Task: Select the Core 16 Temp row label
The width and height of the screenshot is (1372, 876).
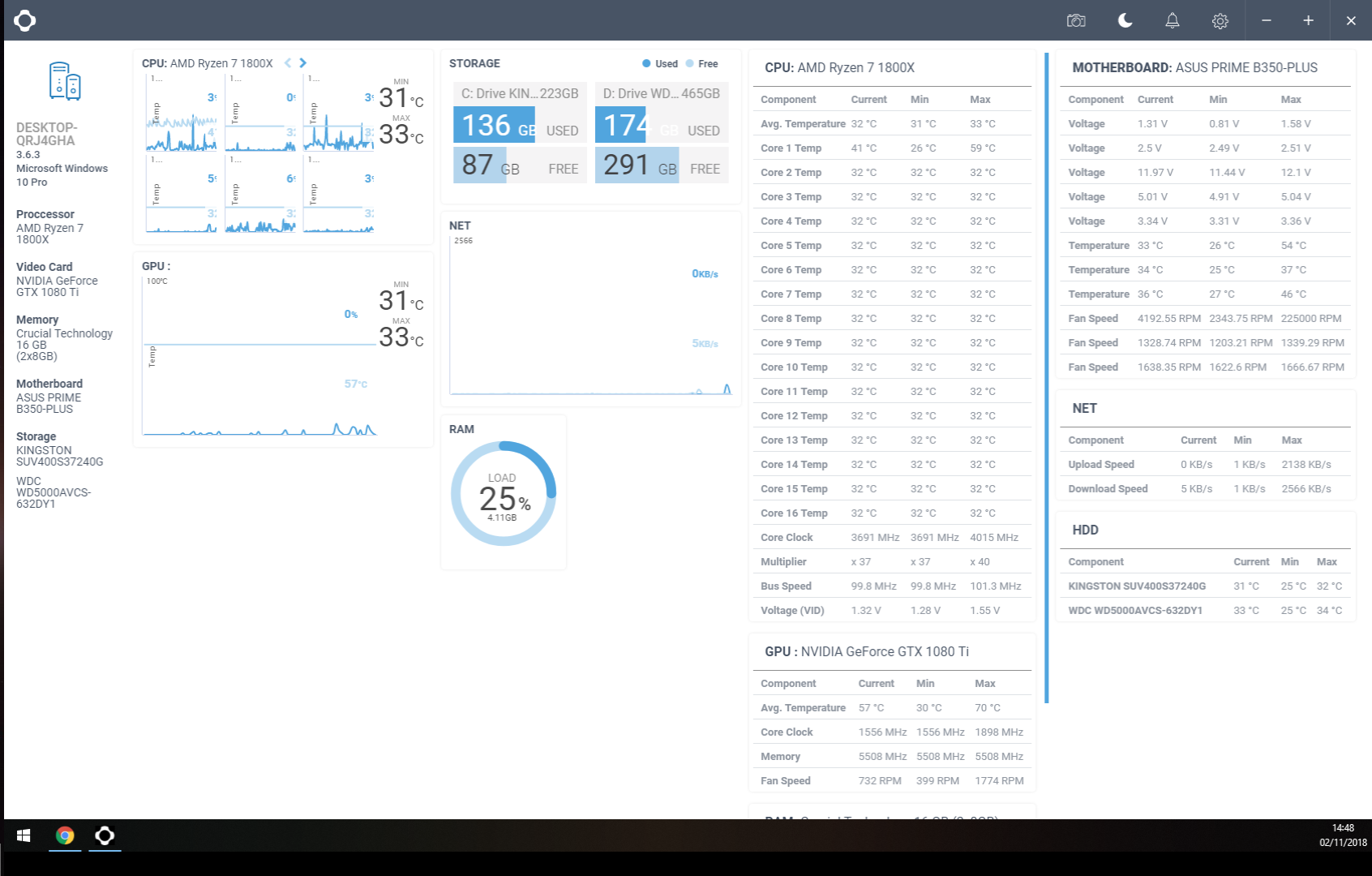Action: point(795,513)
